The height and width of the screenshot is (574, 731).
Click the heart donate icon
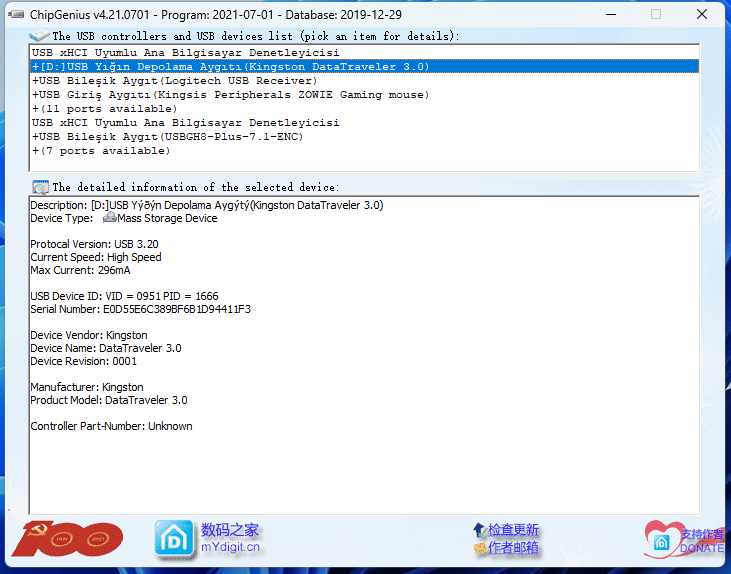click(662, 539)
